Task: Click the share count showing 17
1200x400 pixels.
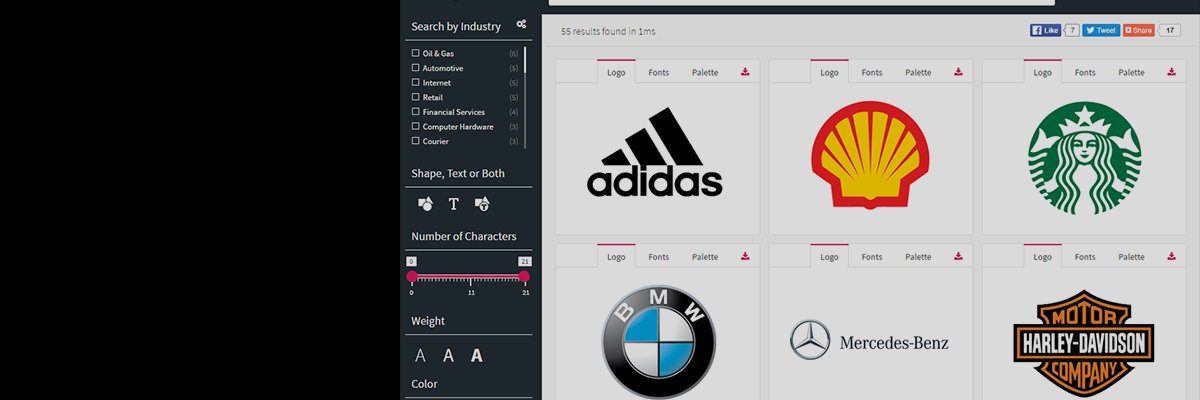Action: (1170, 30)
